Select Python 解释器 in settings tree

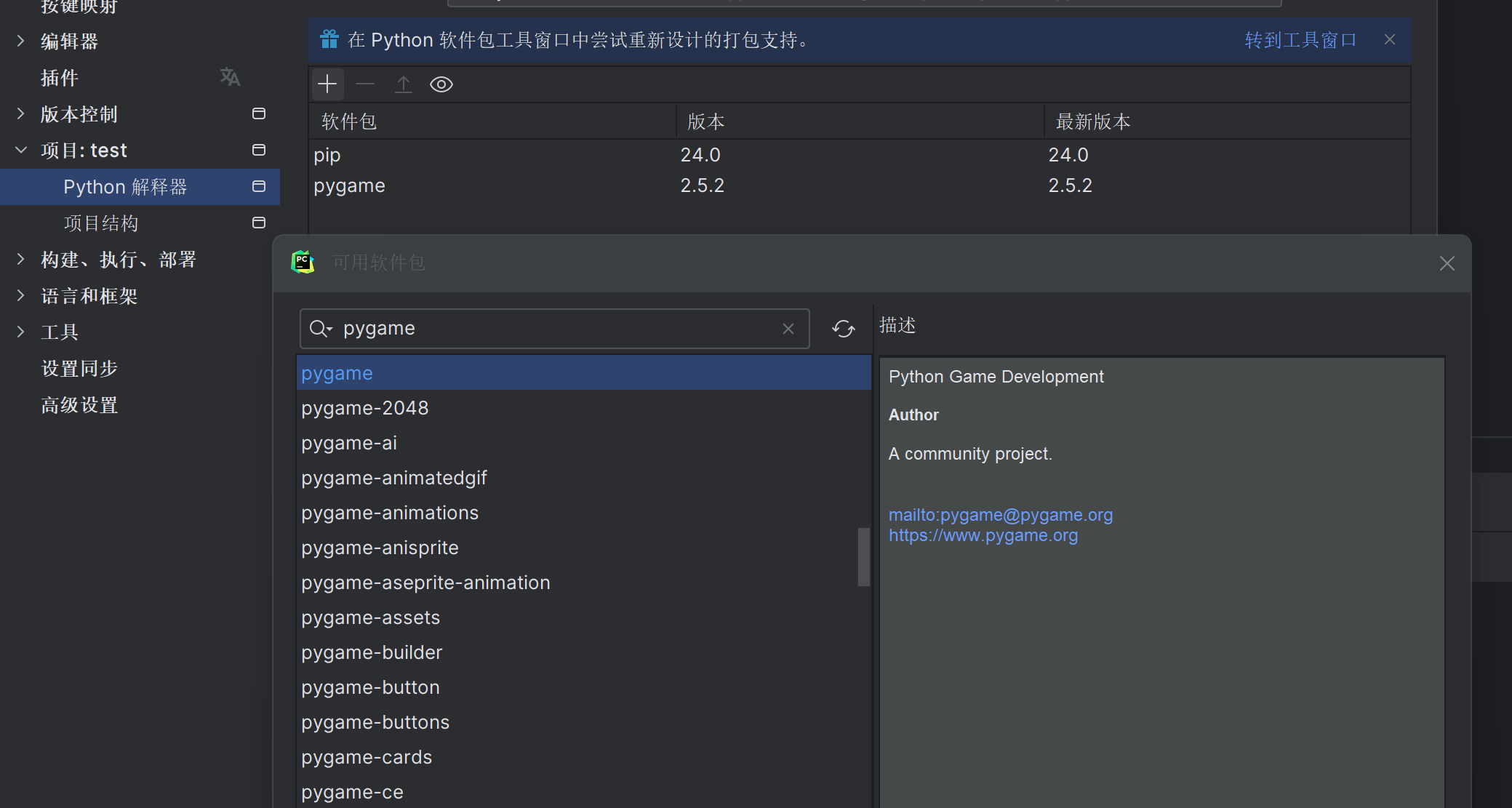tap(140, 187)
